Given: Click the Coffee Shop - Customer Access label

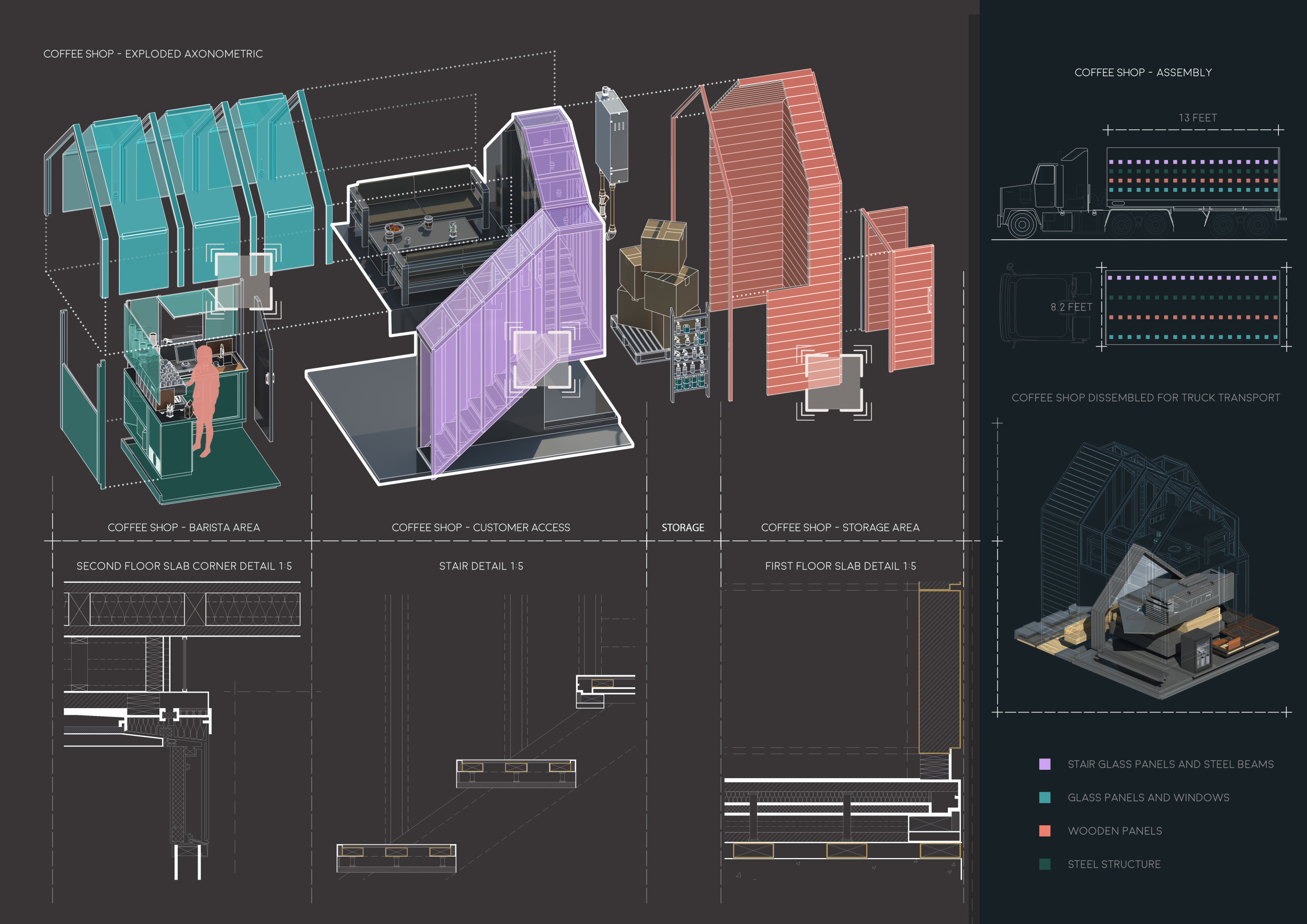Looking at the screenshot, I should click(x=480, y=527).
